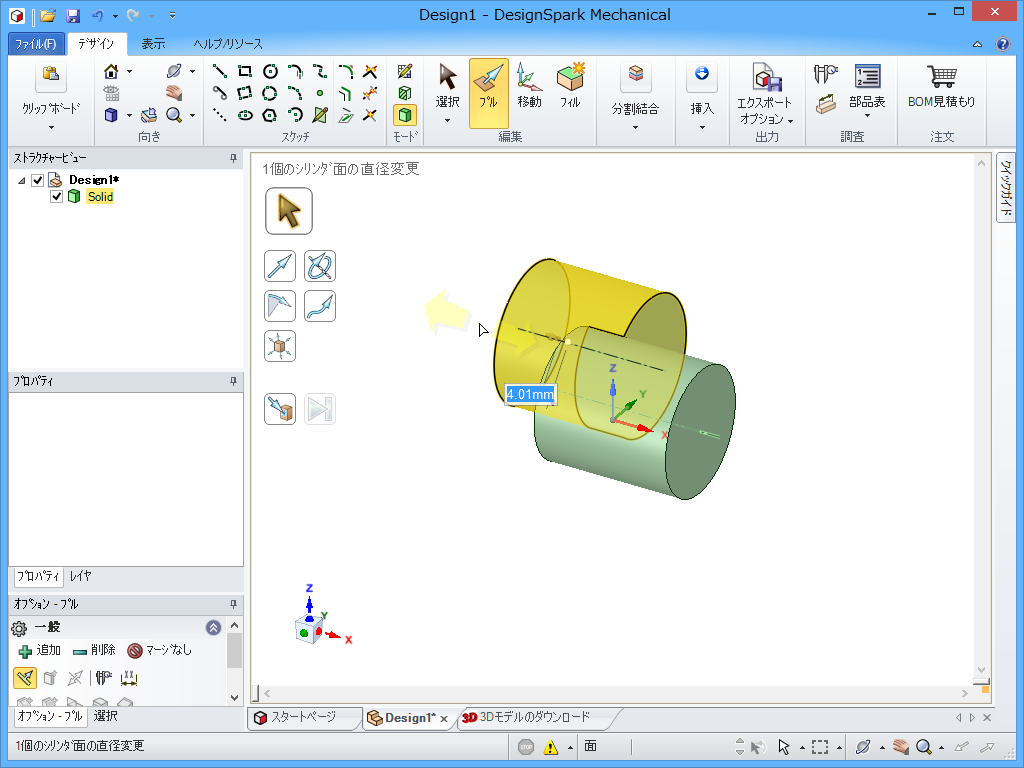Pick the Revolve tool guide
The width and height of the screenshot is (1024, 768).
(x=320, y=266)
